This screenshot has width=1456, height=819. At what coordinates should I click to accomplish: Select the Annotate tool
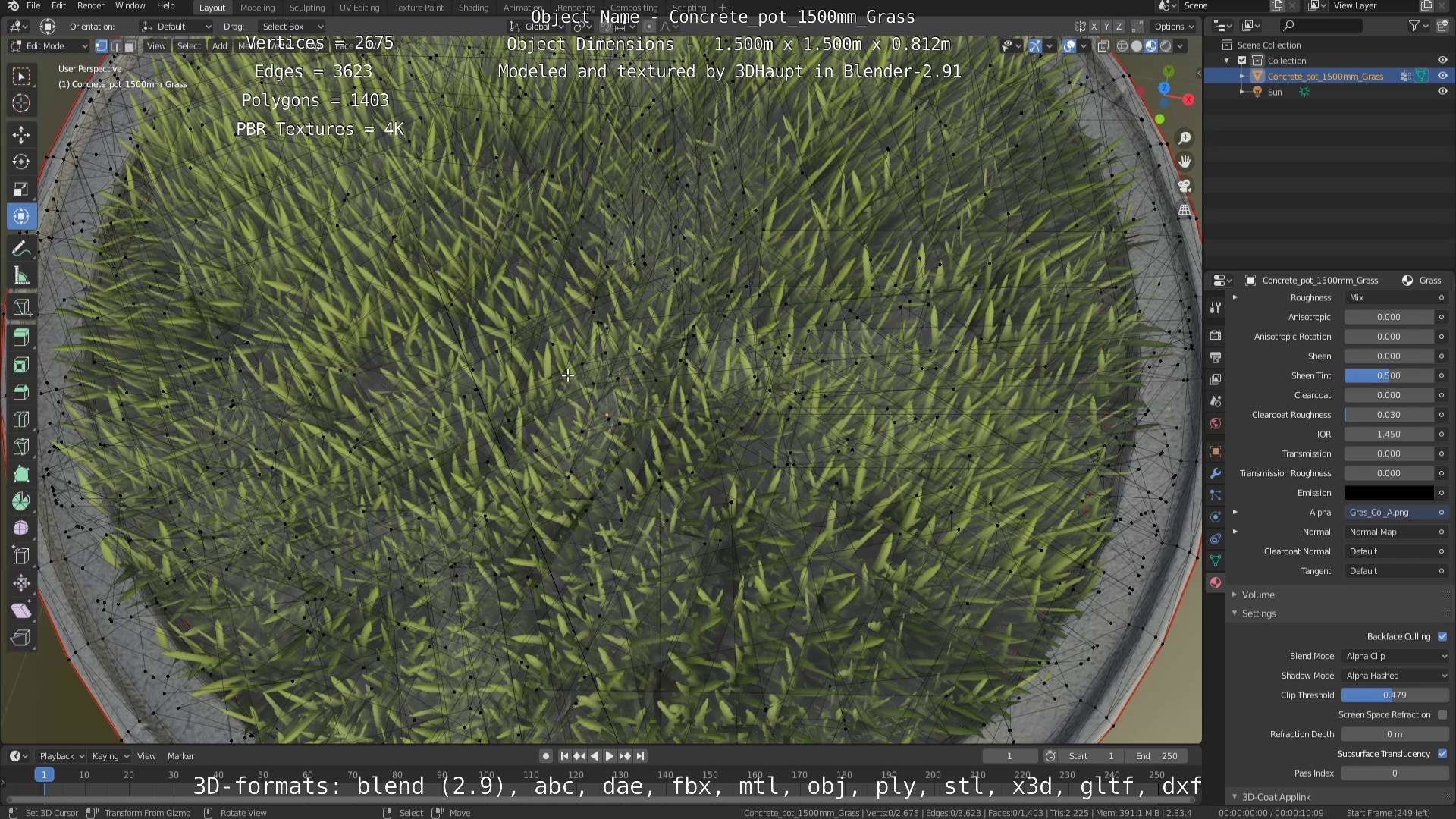[x=21, y=249]
